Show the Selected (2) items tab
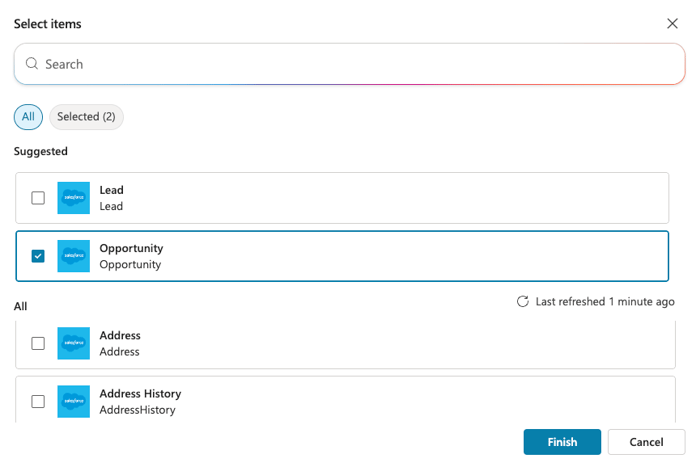This screenshot has height=467, width=696. (86, 117)
